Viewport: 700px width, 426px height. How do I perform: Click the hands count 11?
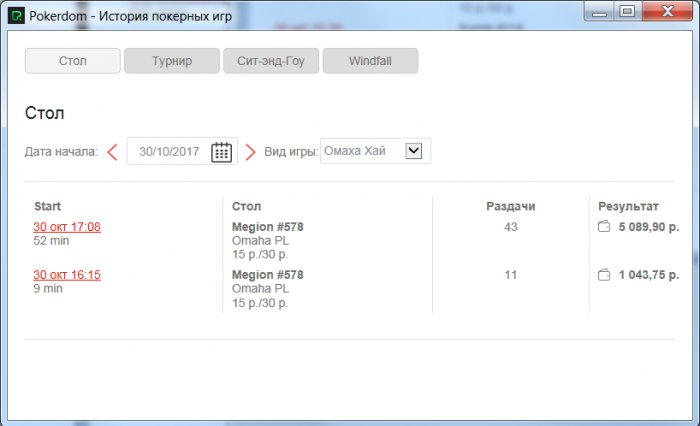point(511,275)
